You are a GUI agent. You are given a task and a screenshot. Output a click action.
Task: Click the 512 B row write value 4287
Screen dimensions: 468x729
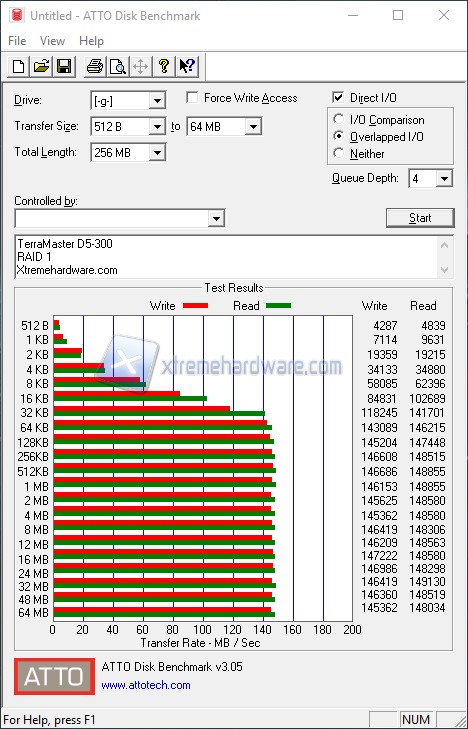[386, 326]
